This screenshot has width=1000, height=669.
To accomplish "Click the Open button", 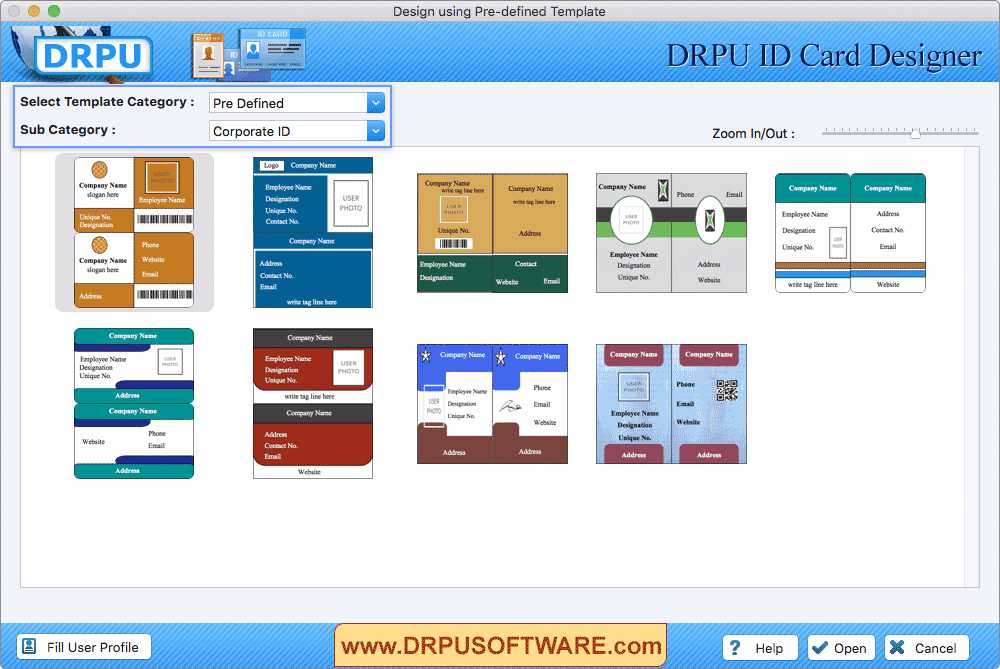I will (841, 648).
